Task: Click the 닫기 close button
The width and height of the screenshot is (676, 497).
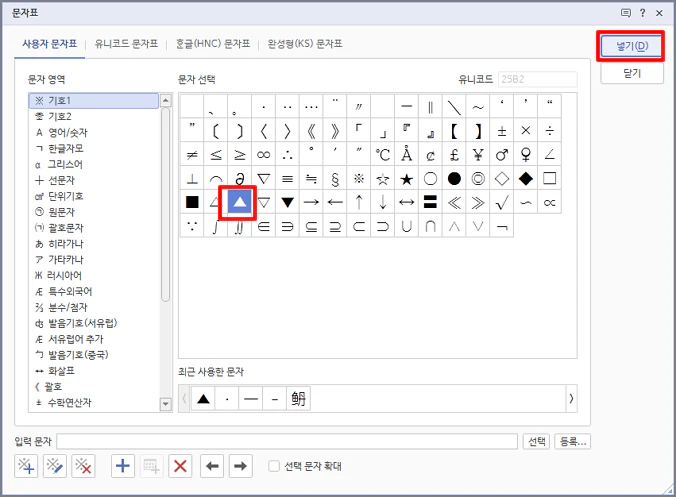Action: pyautogui.click(x=632, y=73)
